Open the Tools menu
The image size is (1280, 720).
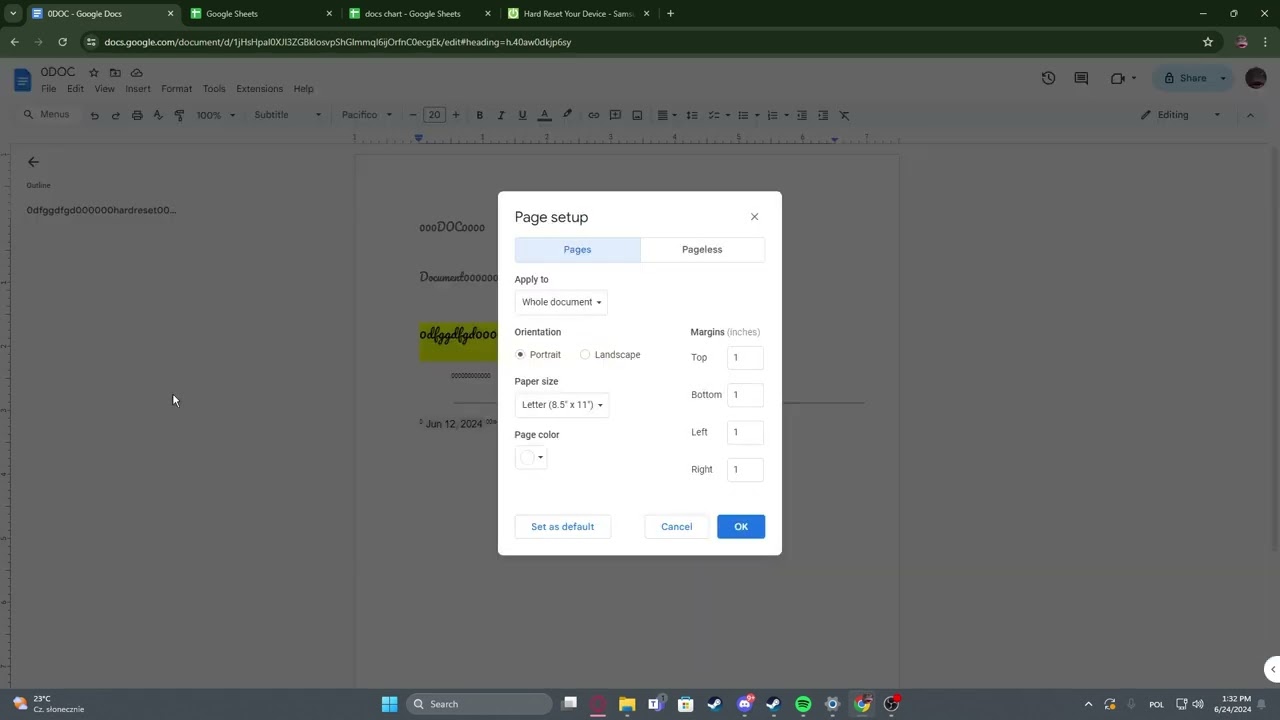point(214,89)
